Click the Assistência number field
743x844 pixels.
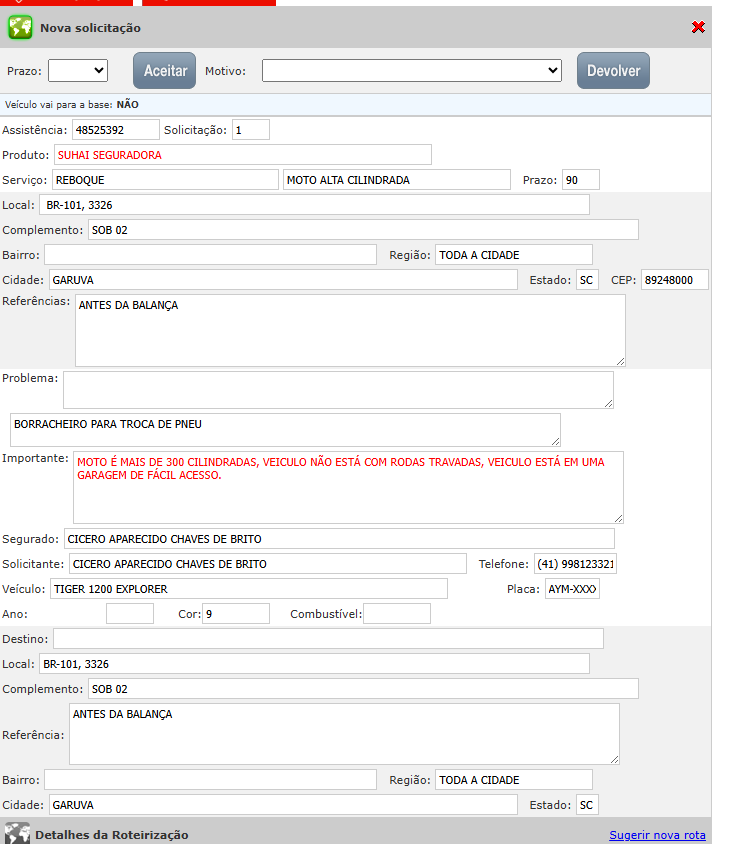116,129
